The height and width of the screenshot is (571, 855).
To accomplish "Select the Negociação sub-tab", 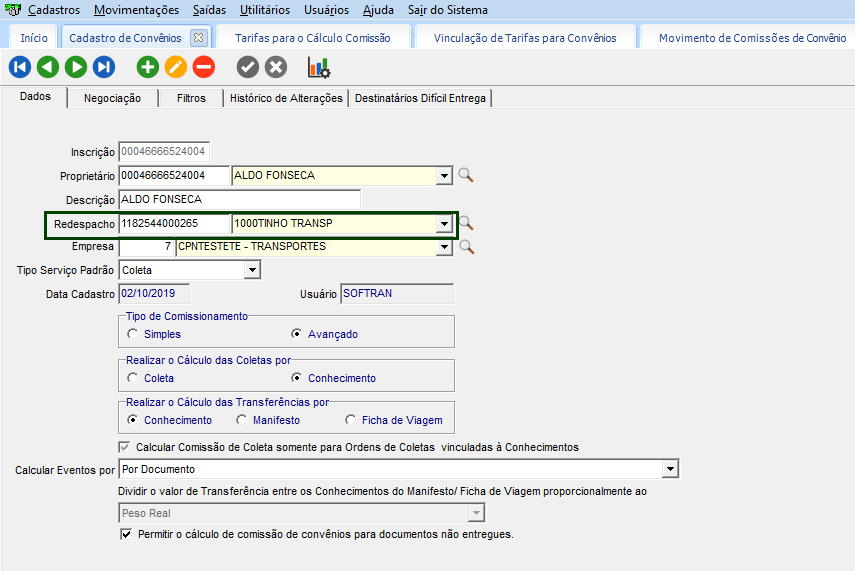I will pyautogui.click(x=112, y=98).
